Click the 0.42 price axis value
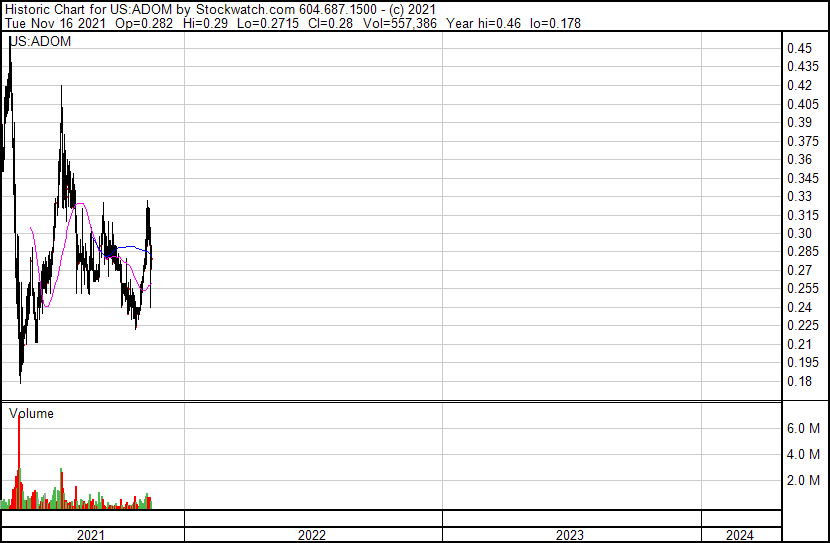 [799, 85]
